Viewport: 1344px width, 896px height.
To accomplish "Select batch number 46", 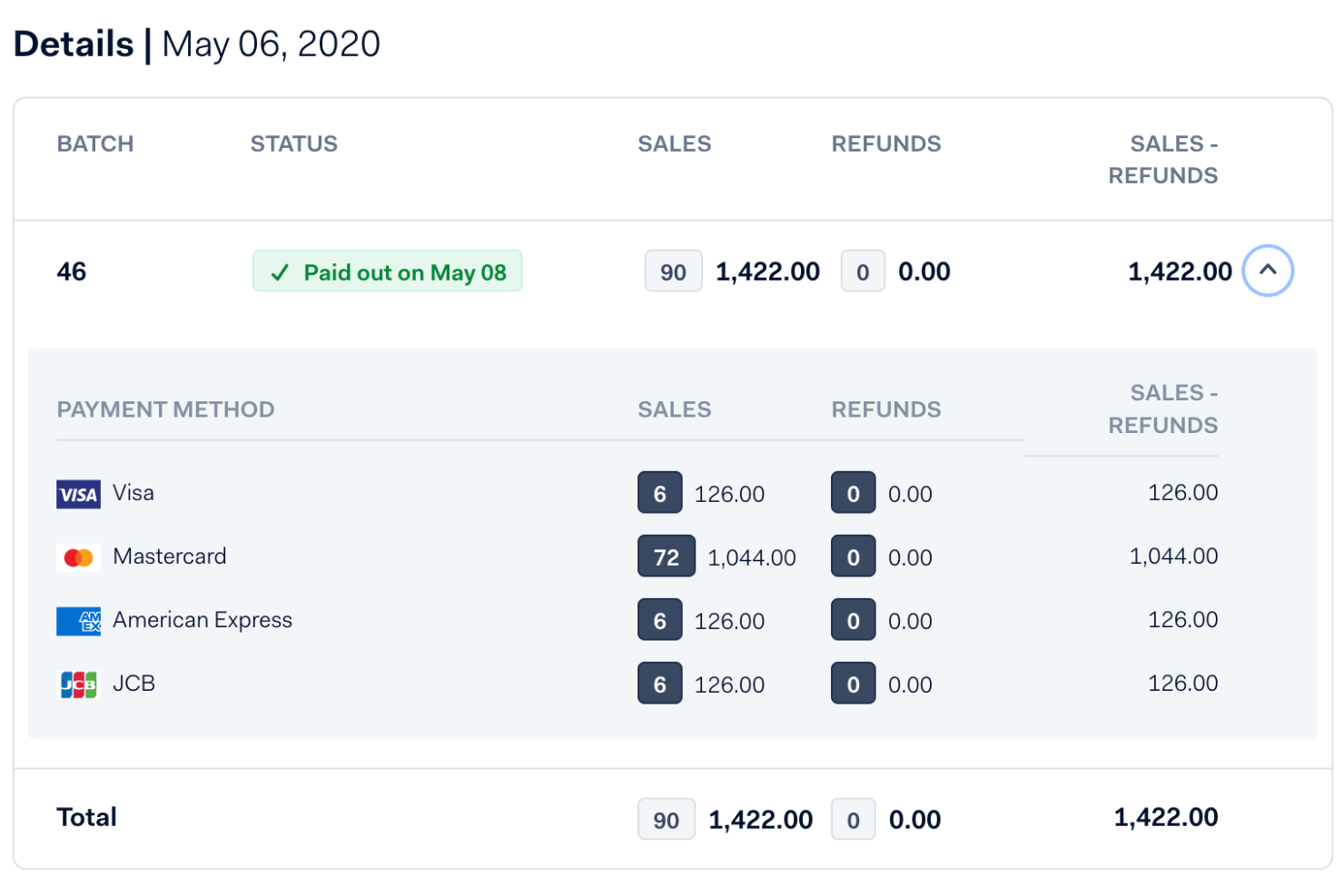I will (x=72, y=271).
